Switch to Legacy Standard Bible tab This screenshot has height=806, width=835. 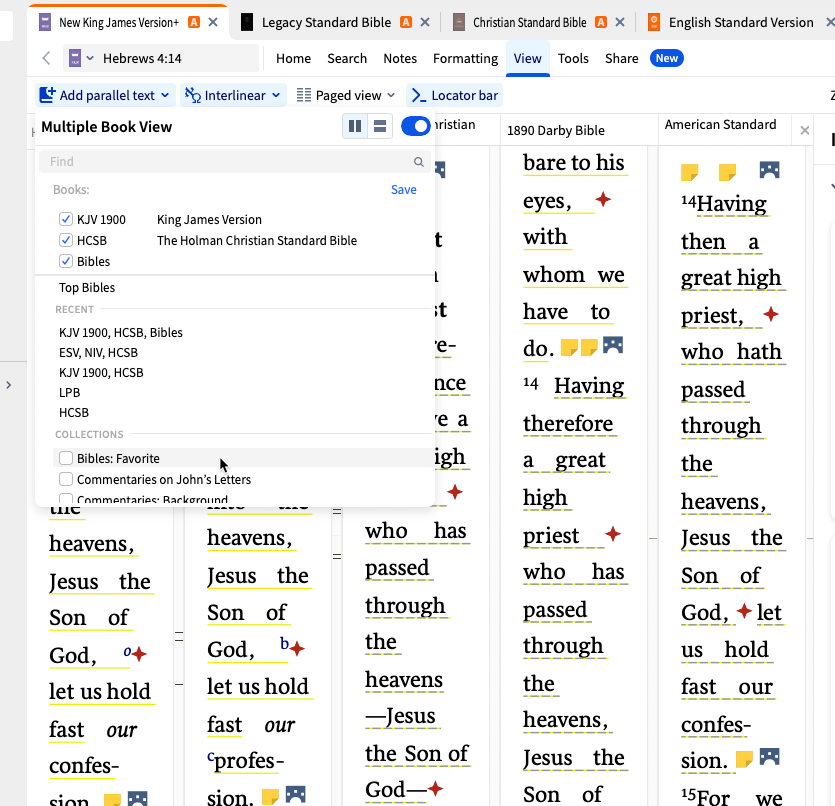pyautogui.click(x=326, y=22)
